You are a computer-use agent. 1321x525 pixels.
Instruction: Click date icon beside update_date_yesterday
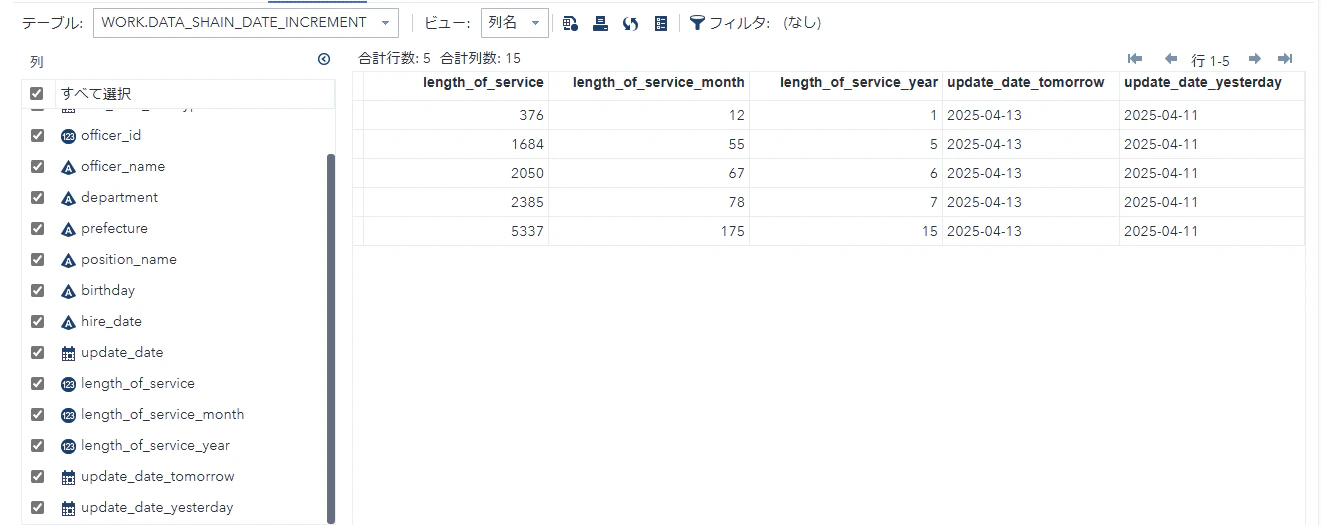(68, 508)
